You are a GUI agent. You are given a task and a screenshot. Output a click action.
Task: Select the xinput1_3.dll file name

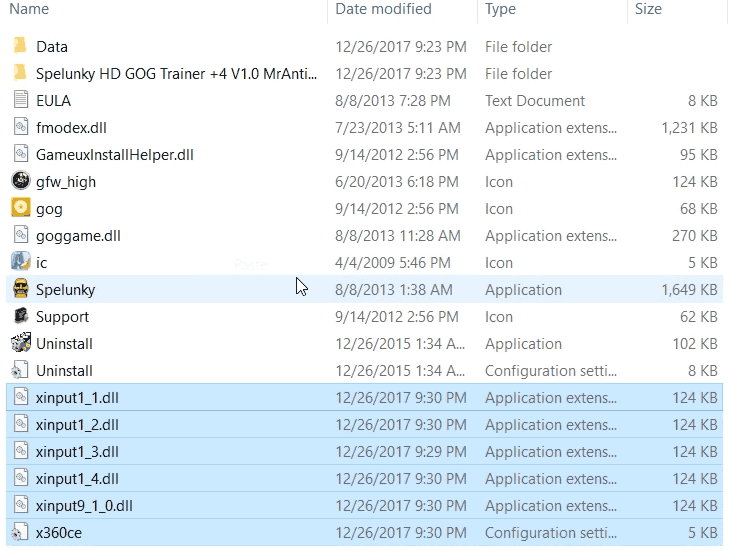point(77,452)
